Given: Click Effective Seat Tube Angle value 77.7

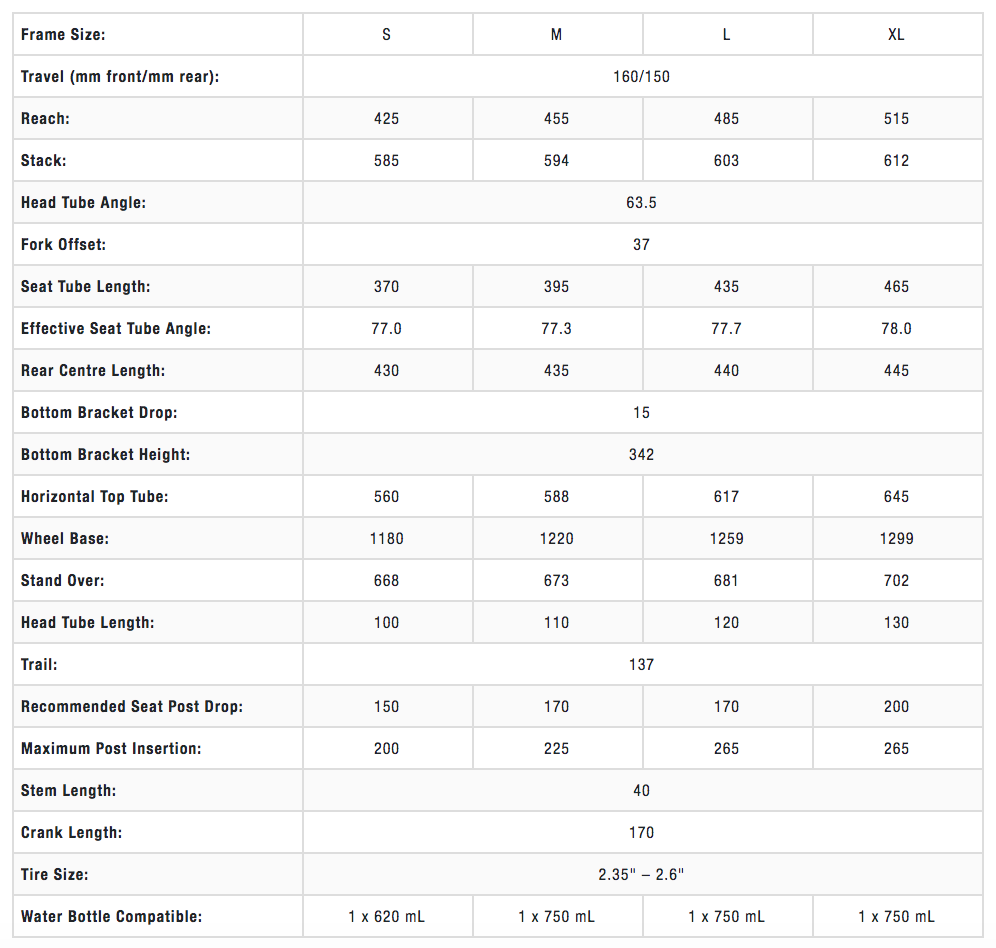Looking at the screenshot, I should pos(726,329).
